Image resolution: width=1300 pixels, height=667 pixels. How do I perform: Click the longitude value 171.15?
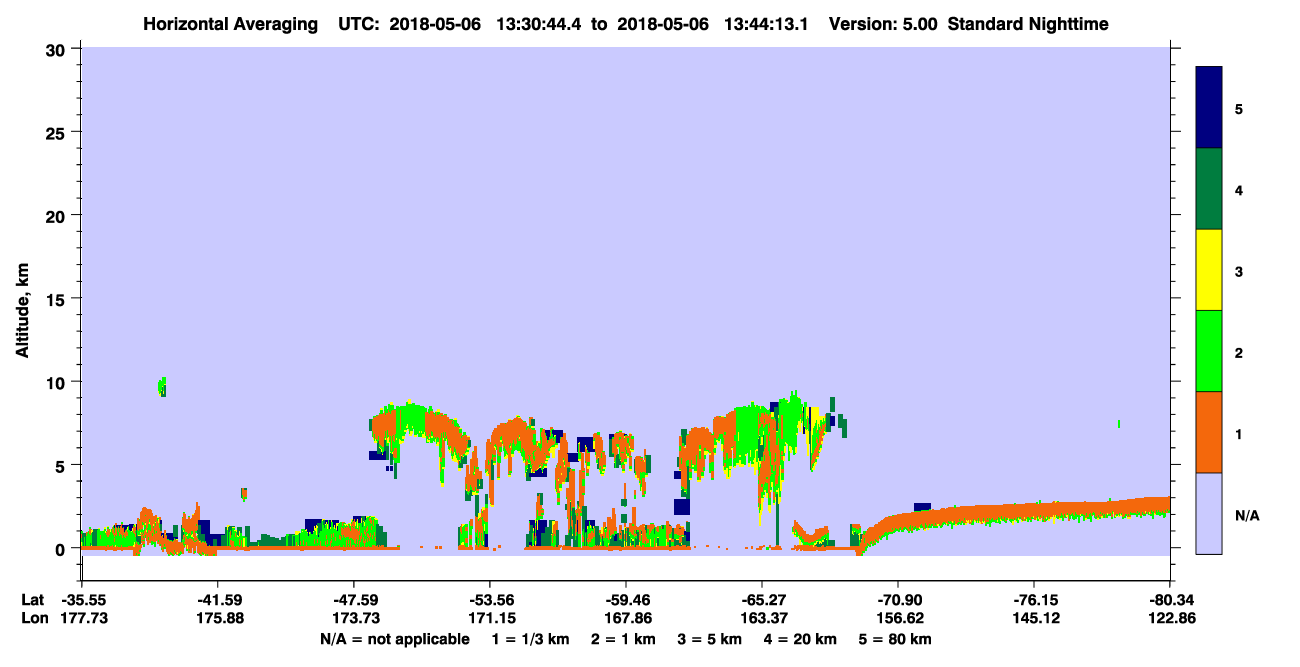pos(490,618)
